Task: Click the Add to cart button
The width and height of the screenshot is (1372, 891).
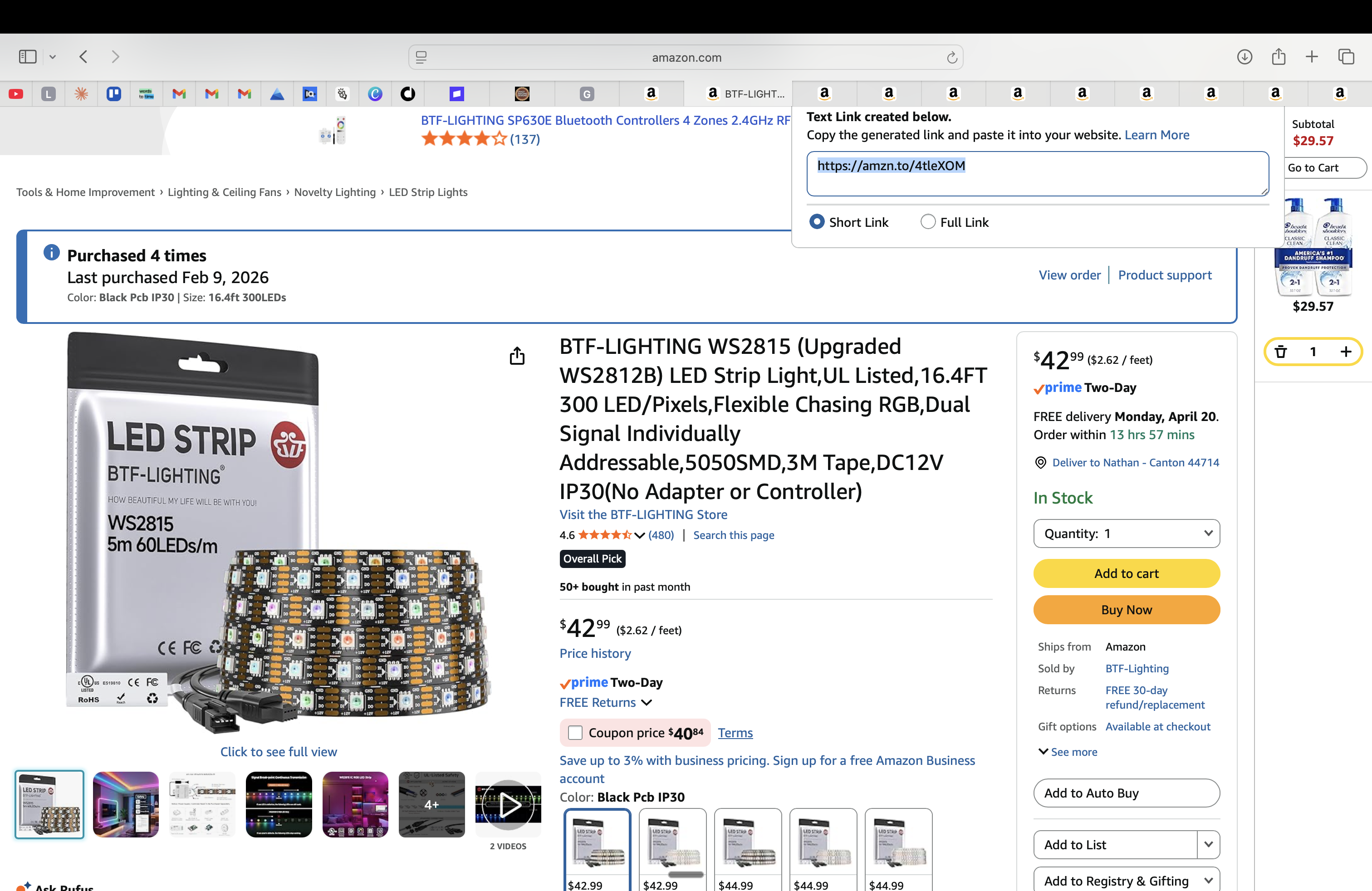Action: [1127, 573]
